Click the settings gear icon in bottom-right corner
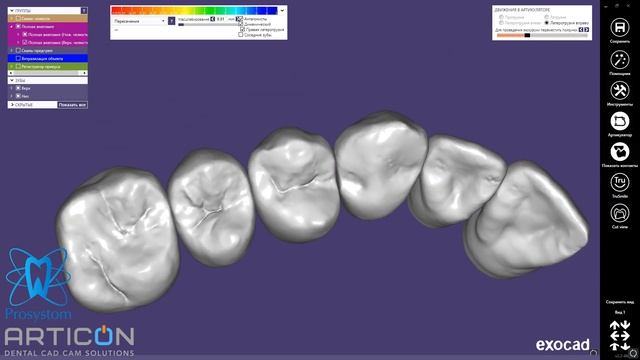The height and width of the screenshot is (360, 640). point(634,354)
